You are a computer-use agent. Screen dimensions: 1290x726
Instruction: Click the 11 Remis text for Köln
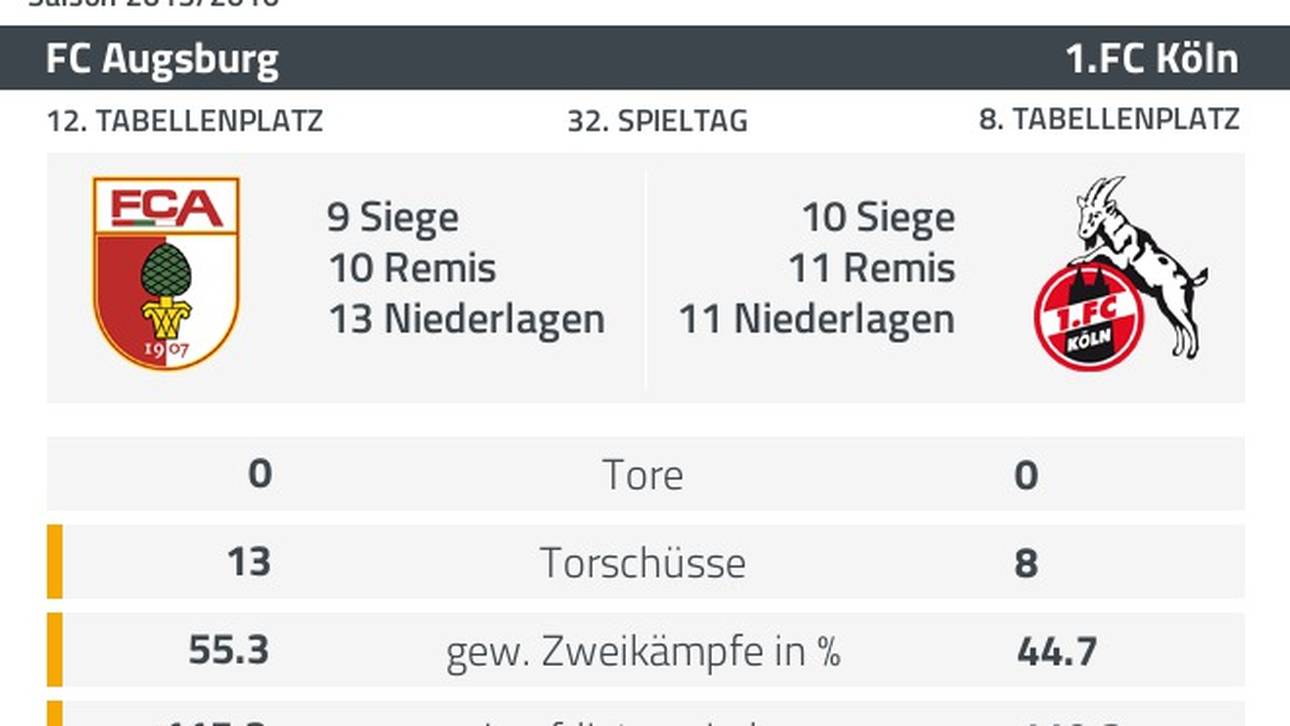tap(872, 268)
